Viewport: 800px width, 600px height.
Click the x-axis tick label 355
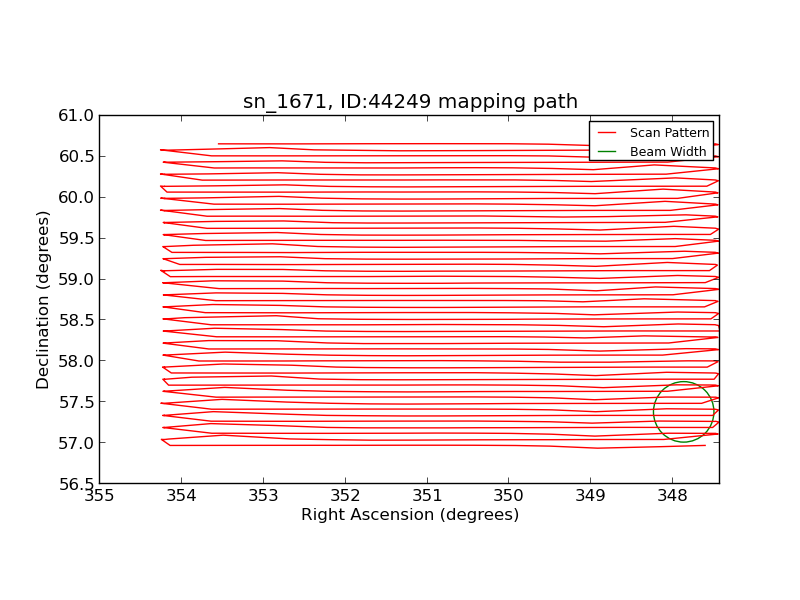[x=99, y=495]
